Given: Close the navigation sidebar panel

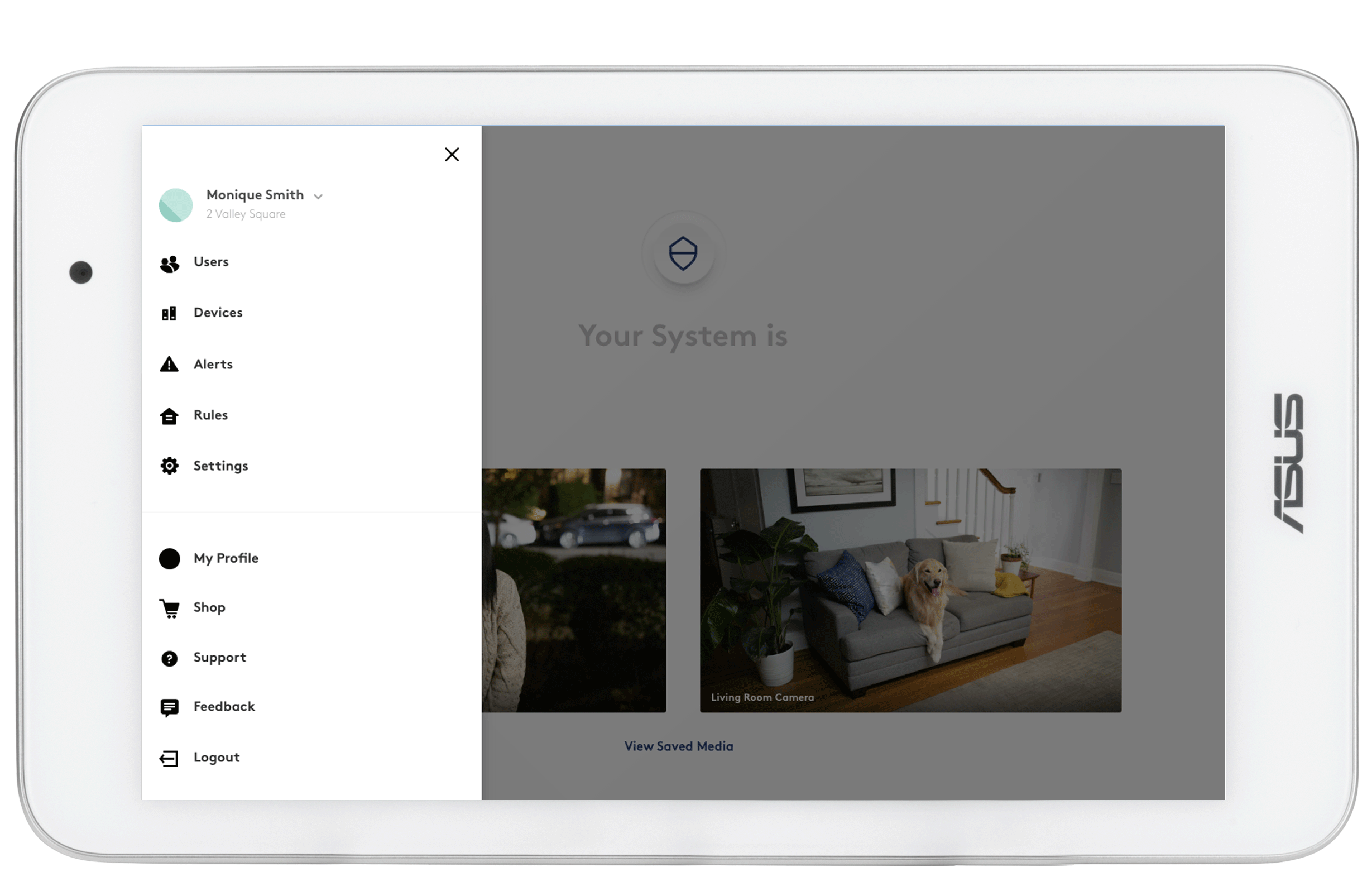Looking at the screenshot, I should 452,154.
